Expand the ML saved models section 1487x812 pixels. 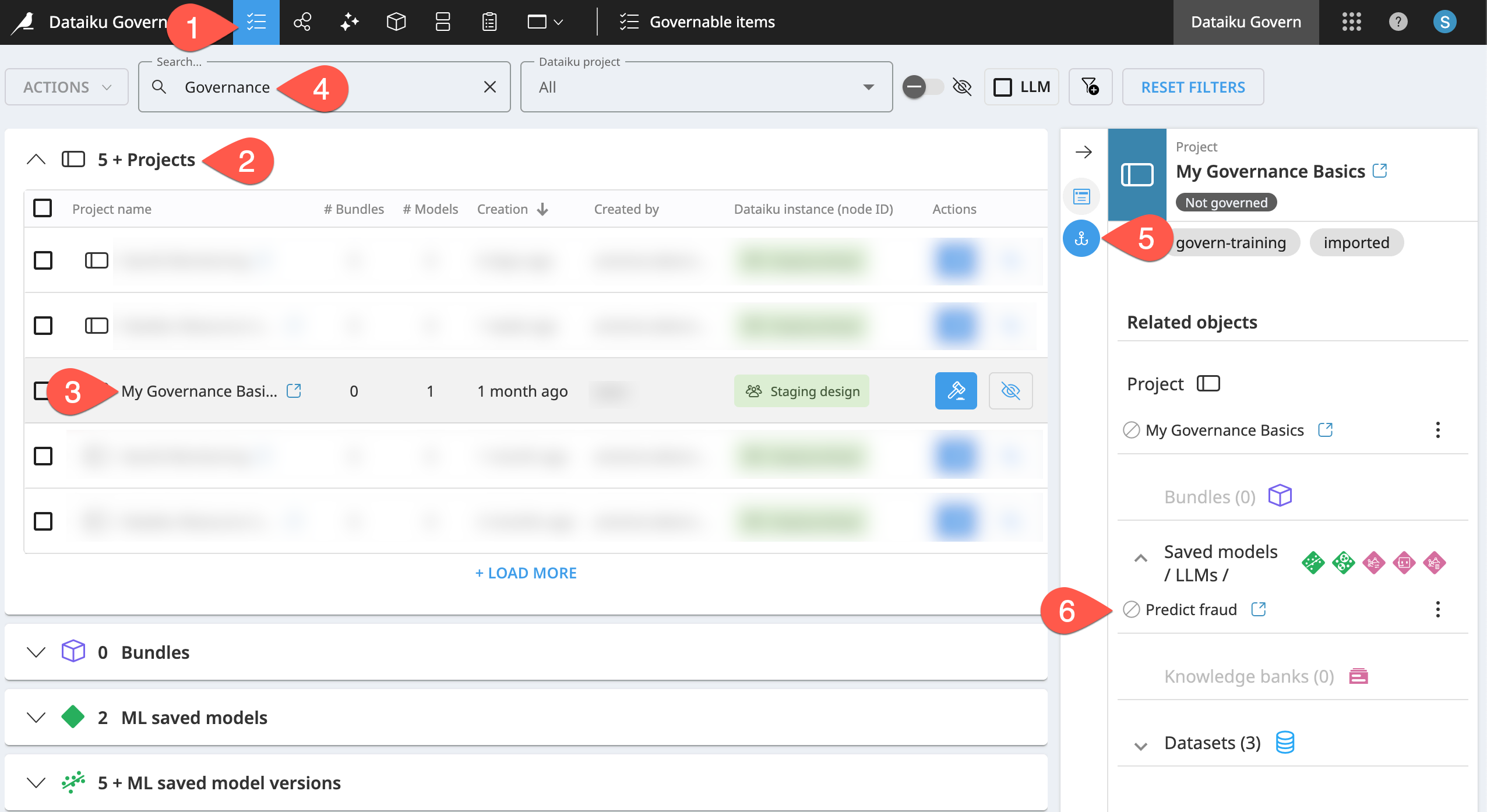pyautogui.click(x=36, y=717)
